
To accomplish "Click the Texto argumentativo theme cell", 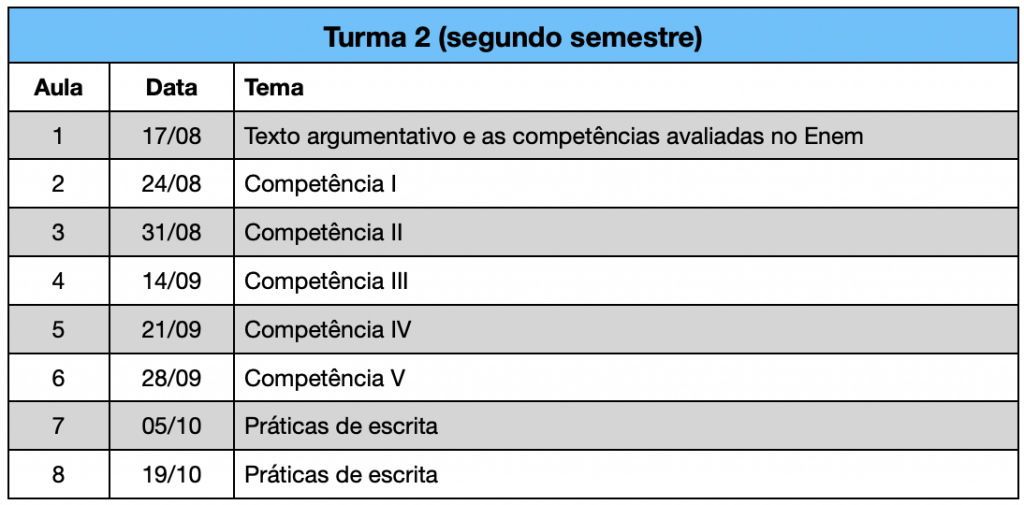I will 625,135.
